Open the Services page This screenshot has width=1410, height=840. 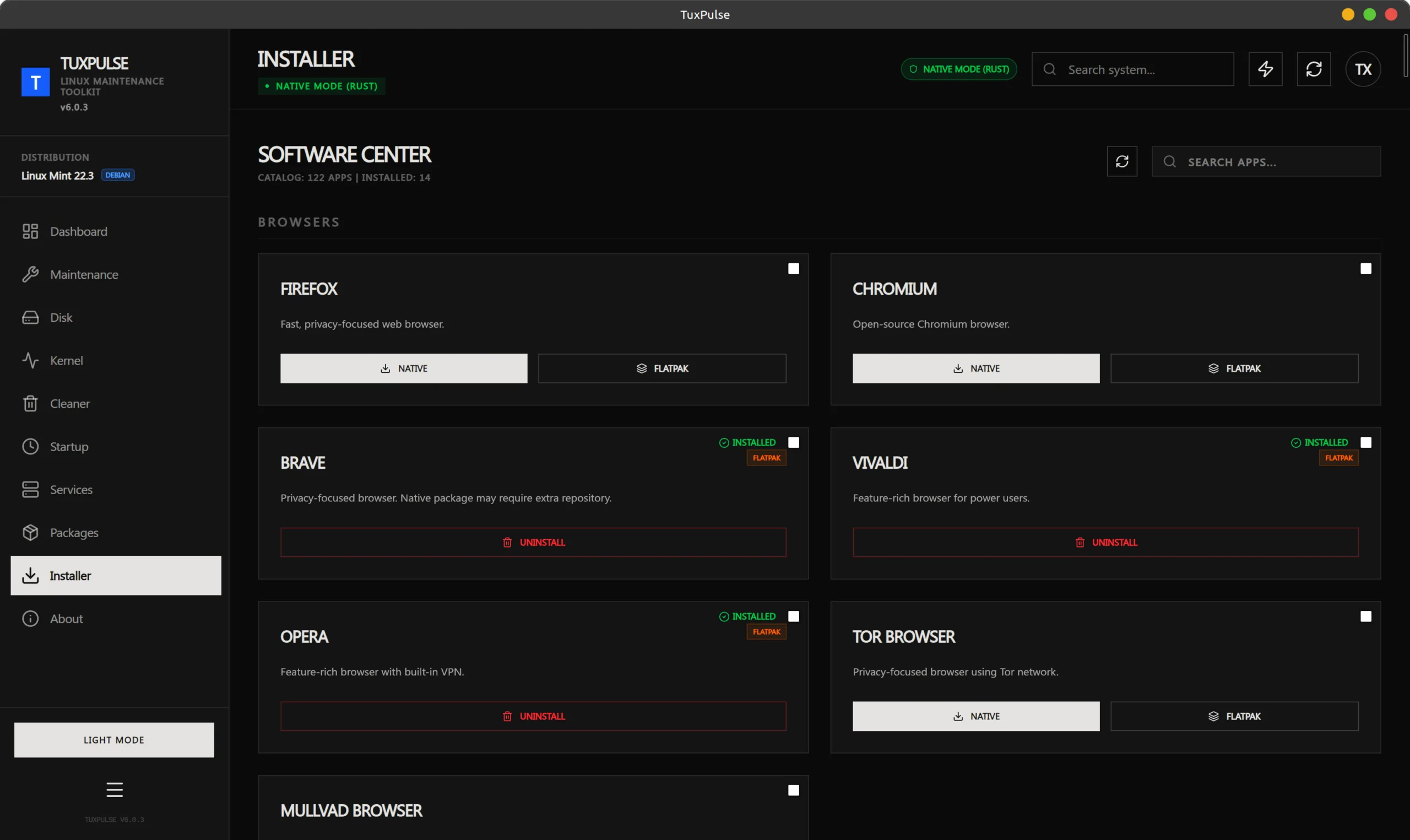pyautogui.click(x=70, y=490)
